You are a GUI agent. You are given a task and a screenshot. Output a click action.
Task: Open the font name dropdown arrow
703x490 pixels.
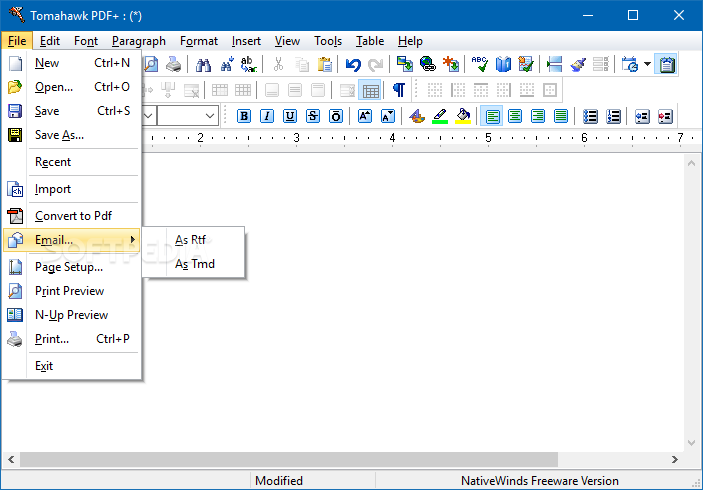[149, 116]
